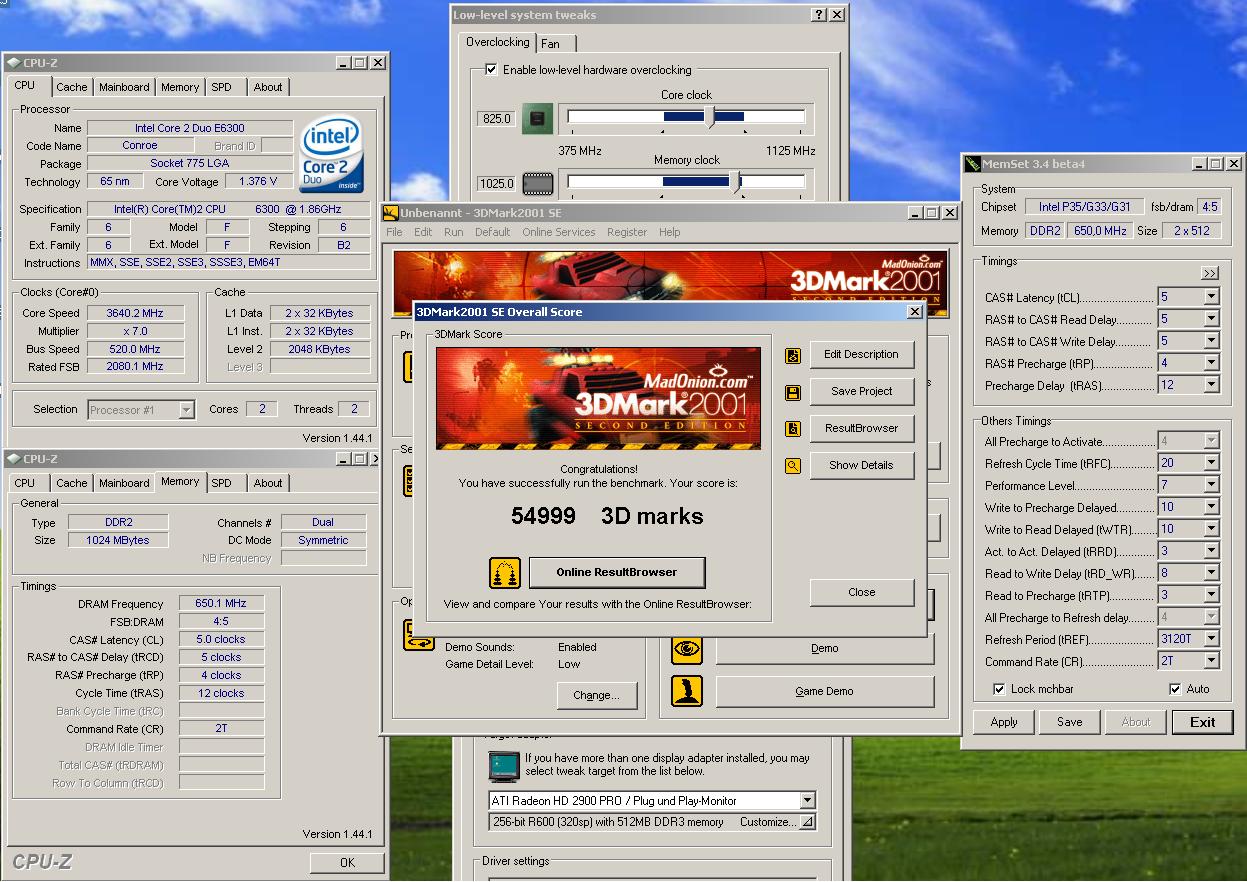
Task: Click the Apply button in MemSet
Action: click(x=1004, y=722)
